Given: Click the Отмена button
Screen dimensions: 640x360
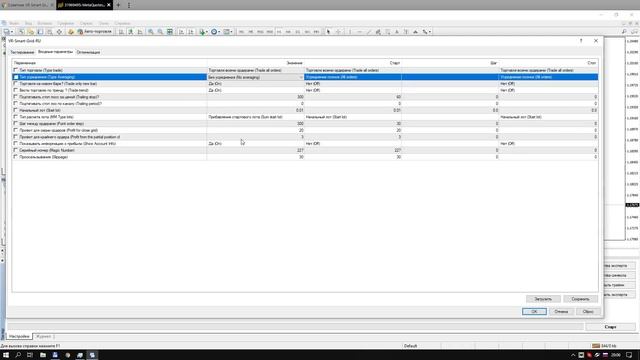Looking at the screenshot, I should tap(561, 311).
